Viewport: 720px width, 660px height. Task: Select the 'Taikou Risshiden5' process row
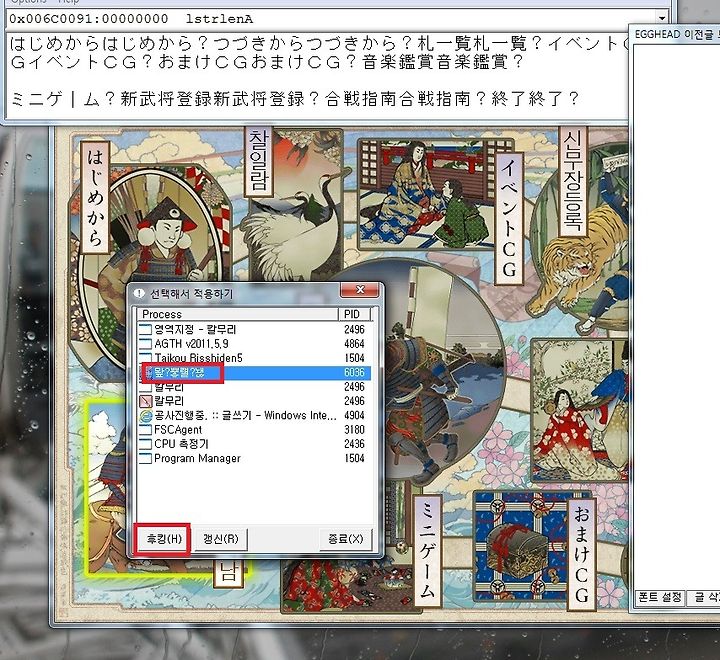pyautogui.click(x=254, y=358)
